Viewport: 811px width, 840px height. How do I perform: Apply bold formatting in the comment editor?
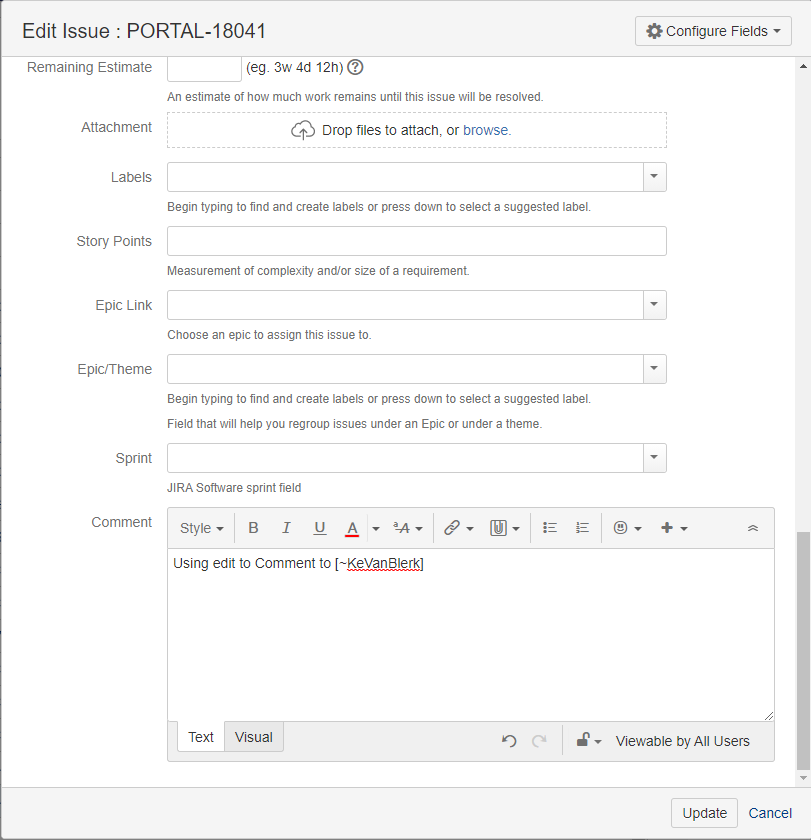tap(253, 527)
